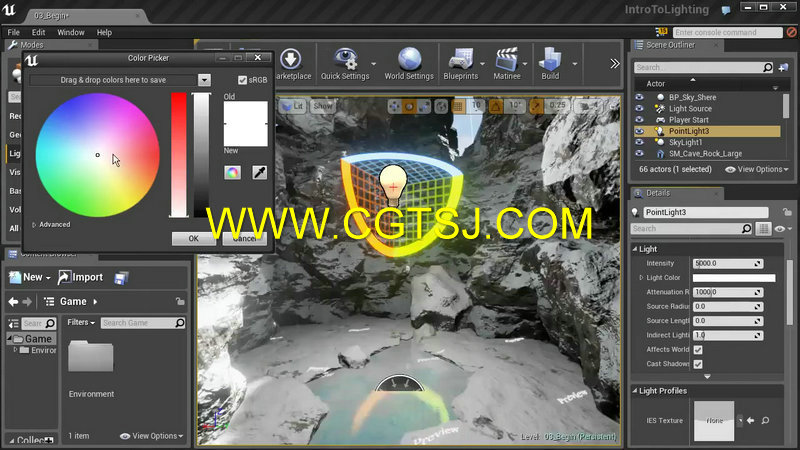Open the Window menu
Screen dimensions: 800x450
coord(71,32)
